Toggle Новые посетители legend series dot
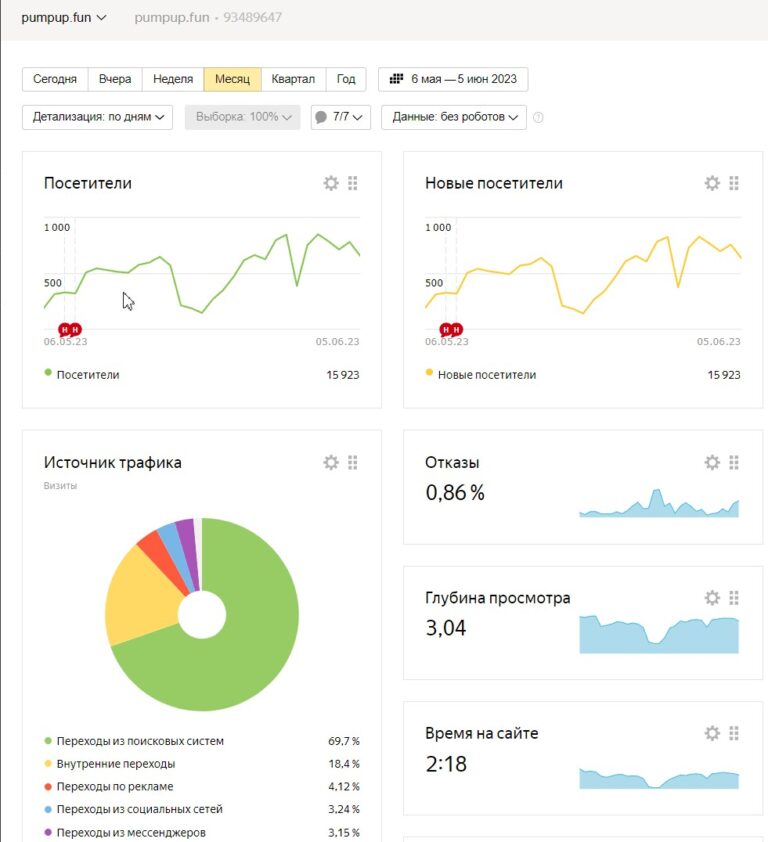 click(x=429, y=374)
